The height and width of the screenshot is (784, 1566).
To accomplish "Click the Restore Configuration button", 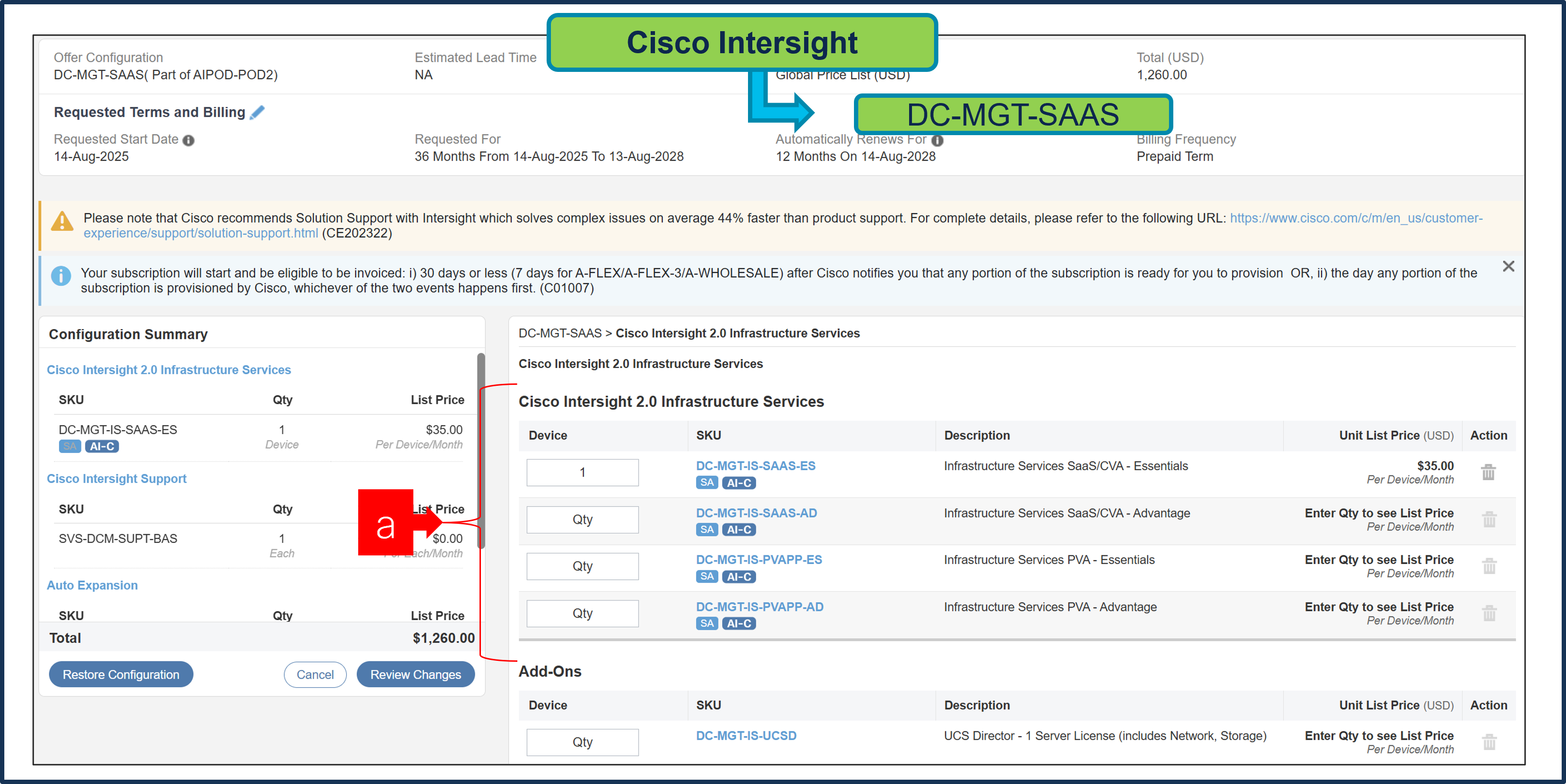I will click(x=120, y=675).
